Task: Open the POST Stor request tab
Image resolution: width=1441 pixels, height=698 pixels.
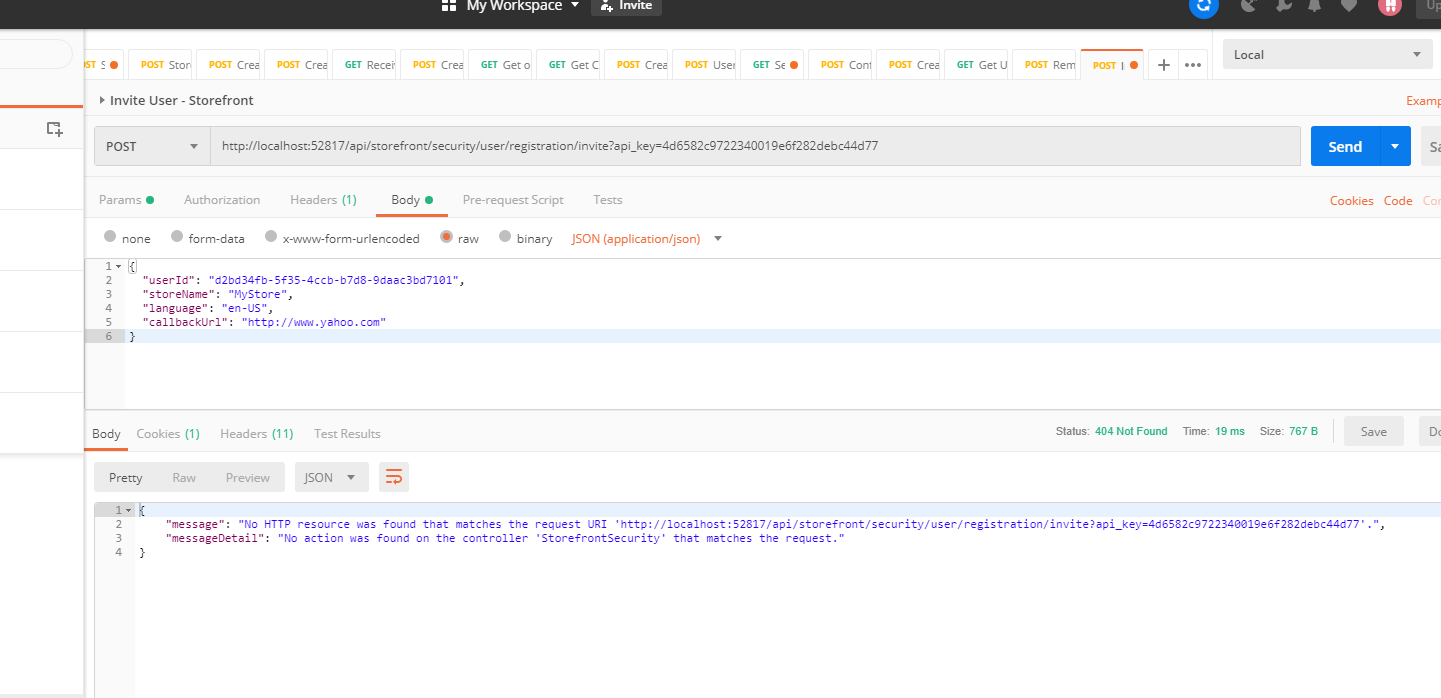Action: [x=160, y=65]
